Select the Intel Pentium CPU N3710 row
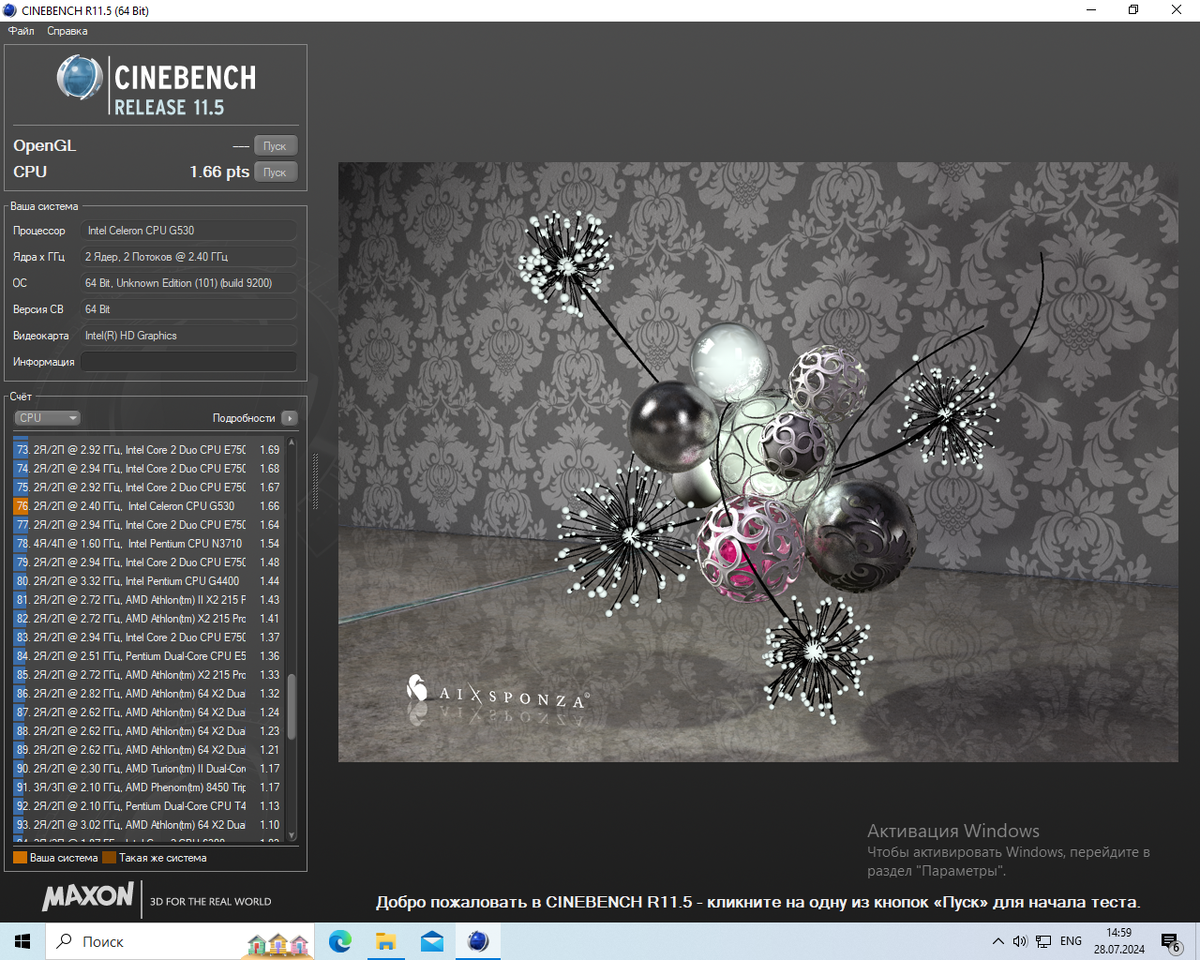 click(x=149, y=544)
